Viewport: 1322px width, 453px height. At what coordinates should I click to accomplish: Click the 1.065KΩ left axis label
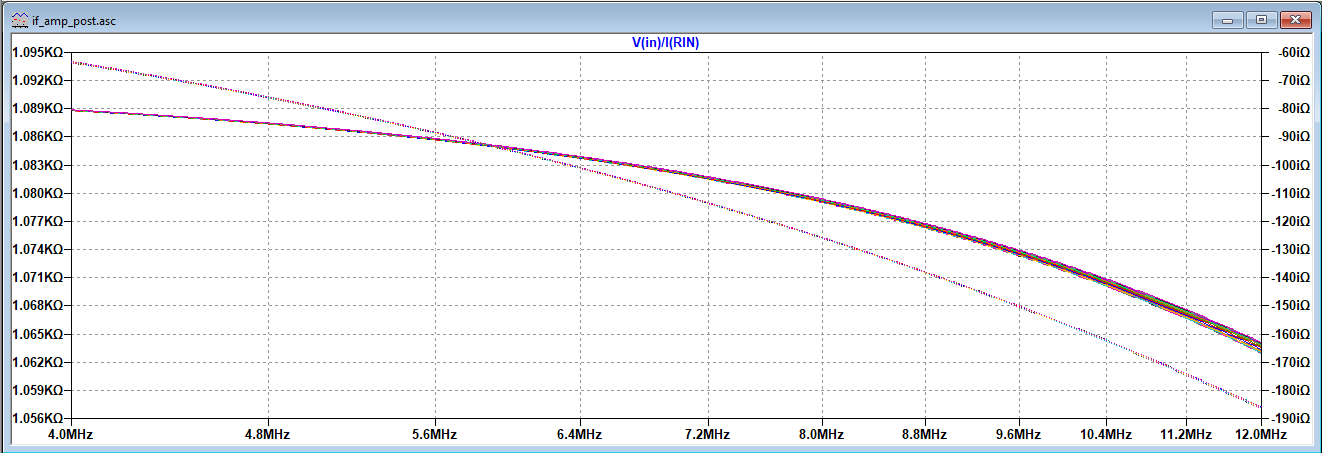point(37,334)
